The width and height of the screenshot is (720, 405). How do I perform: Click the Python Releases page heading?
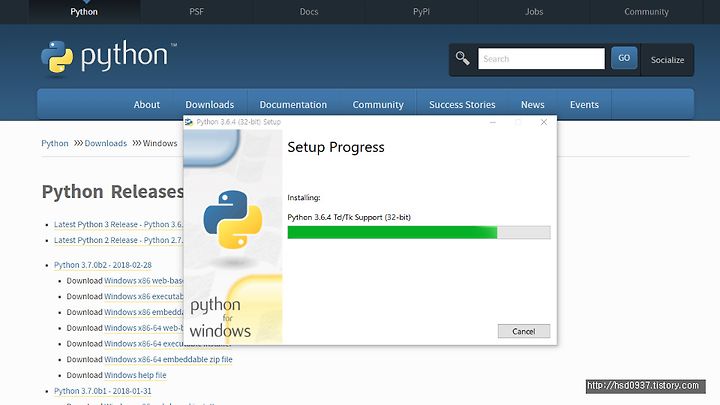click(112, 191)
